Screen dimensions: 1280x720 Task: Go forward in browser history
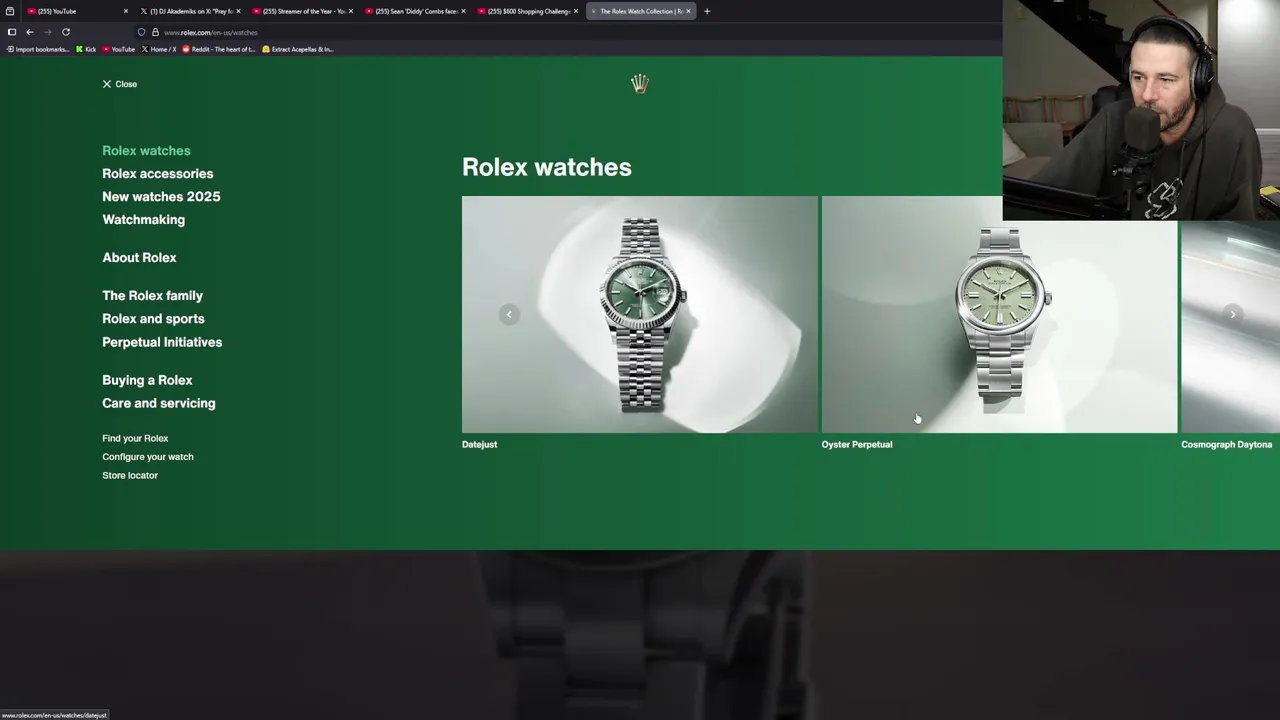(47, 32)
